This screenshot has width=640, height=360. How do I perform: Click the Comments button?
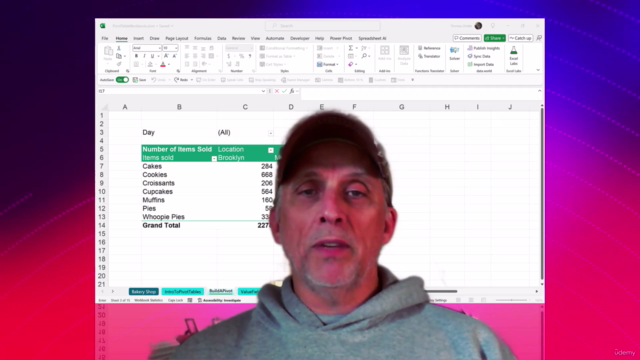pyautogui.click(x=467, y=38)
